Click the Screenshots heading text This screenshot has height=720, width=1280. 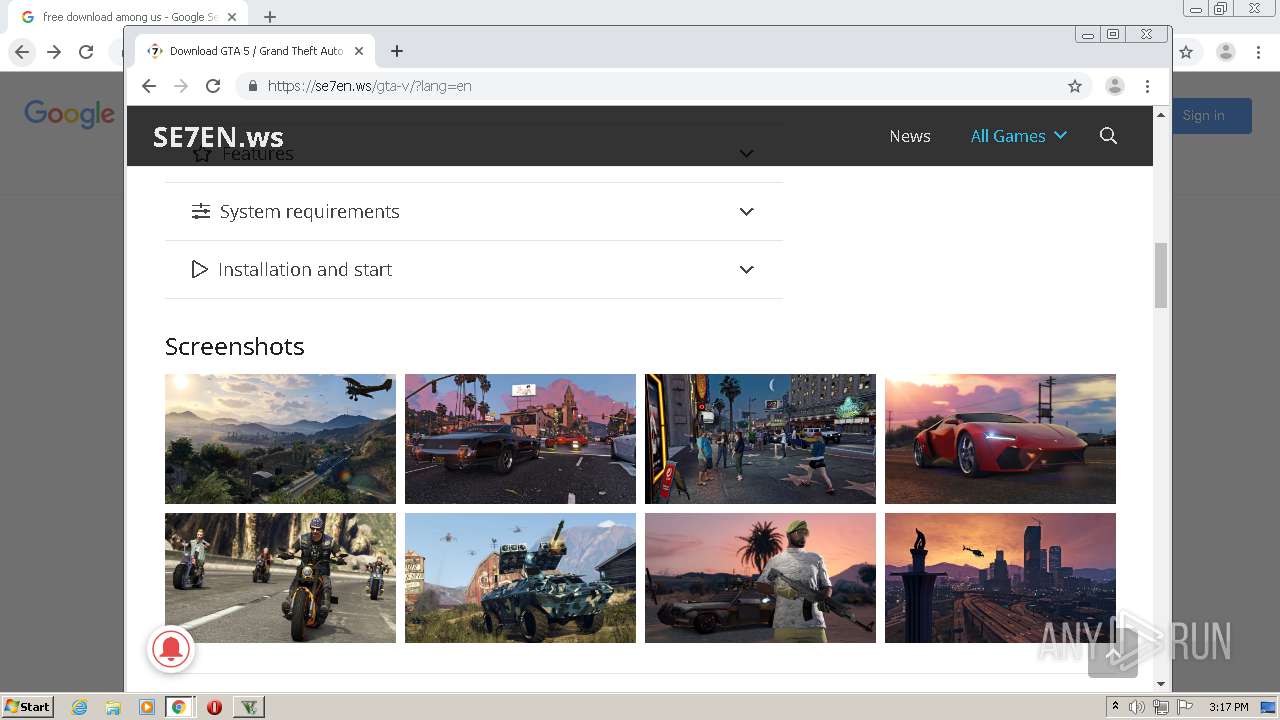pyautogui.click(x=235, y=346)
